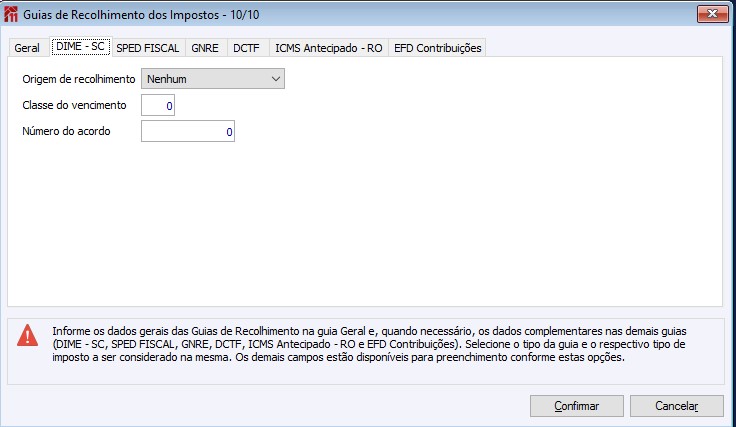736x427 pixels.
Task: Go to the GNRE tab
Action: [206, 48]
